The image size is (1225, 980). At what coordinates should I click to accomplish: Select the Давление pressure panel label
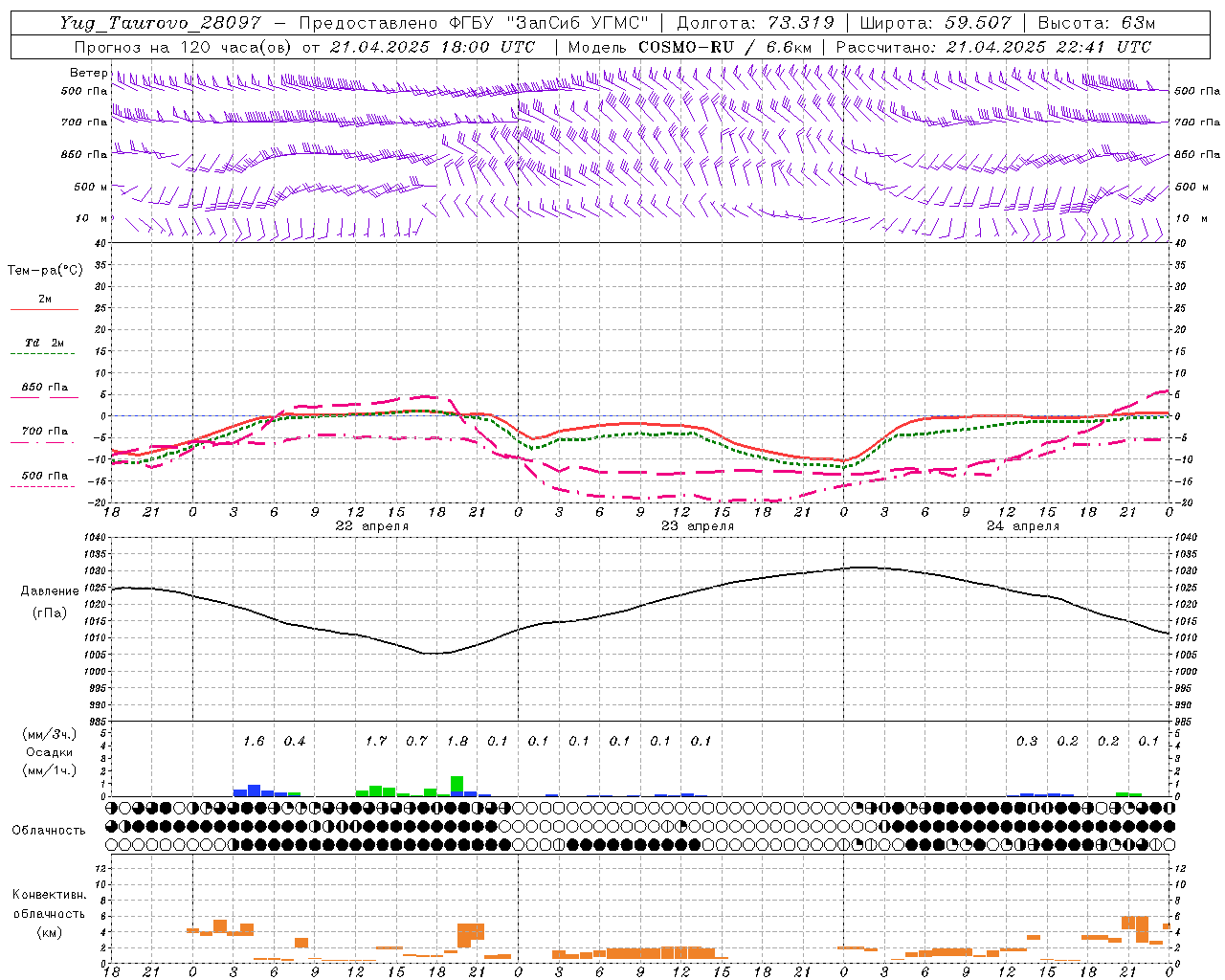[50, 591]
